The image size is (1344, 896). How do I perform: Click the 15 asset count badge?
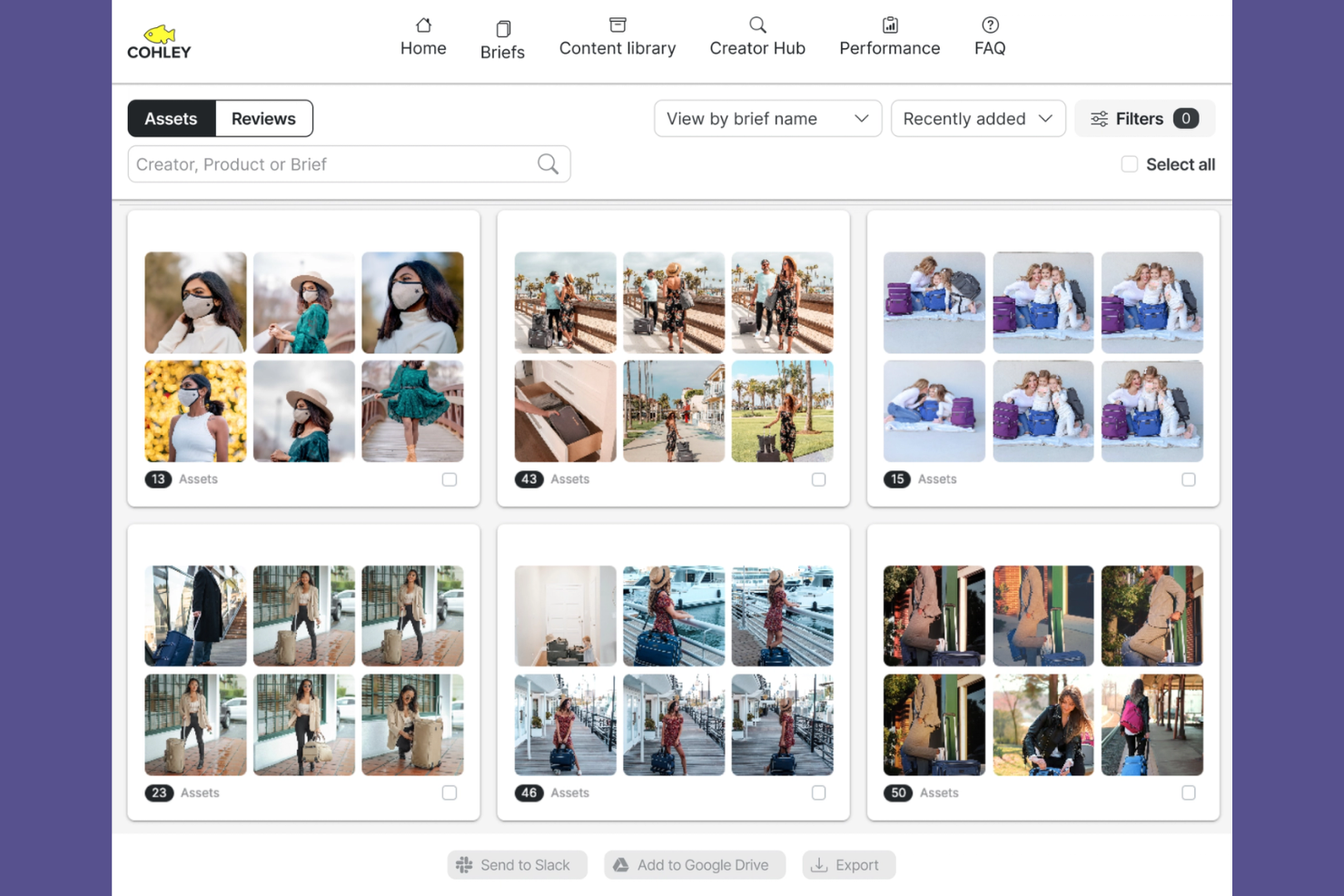point(897,479)
